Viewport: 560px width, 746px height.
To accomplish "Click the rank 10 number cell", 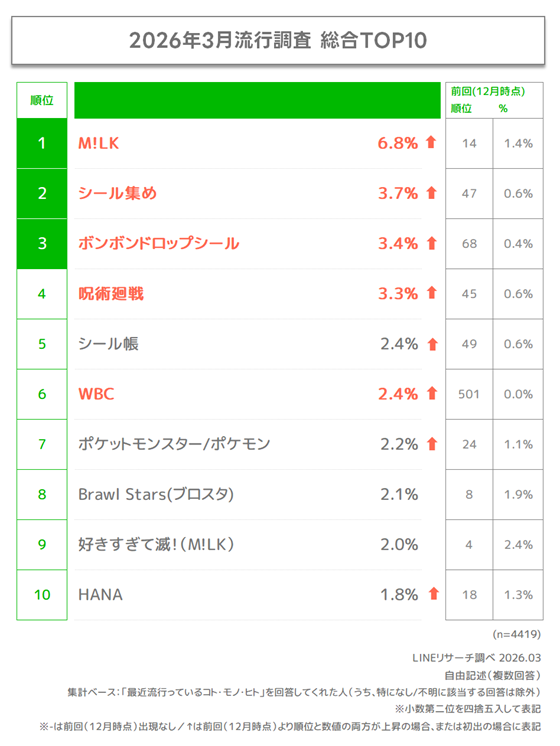I will [42, 595].
